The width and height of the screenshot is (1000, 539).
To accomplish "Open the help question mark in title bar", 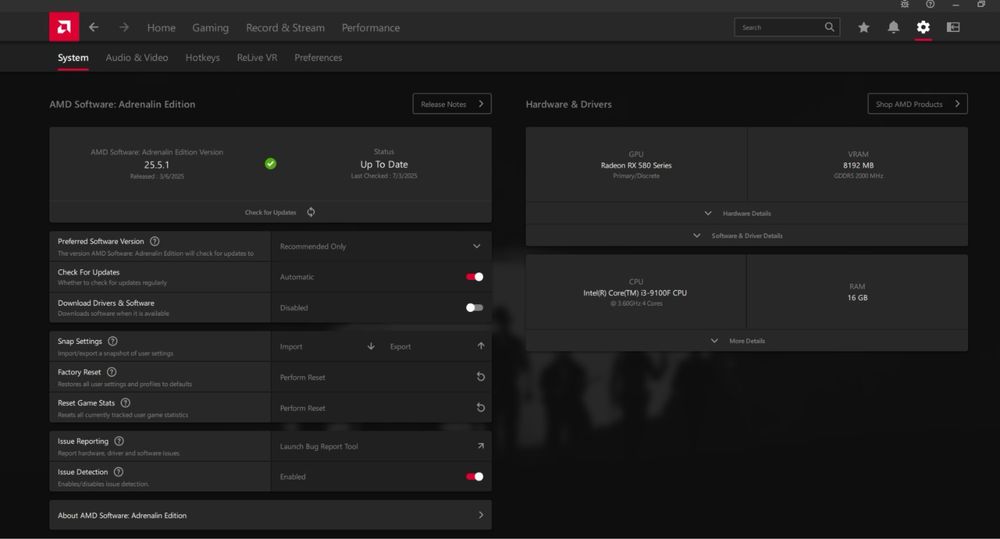I will [930, 4].
